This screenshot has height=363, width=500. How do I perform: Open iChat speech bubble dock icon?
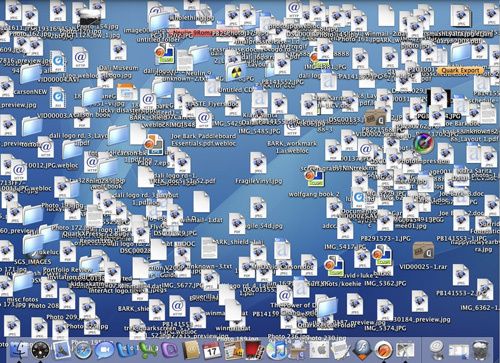click(x=104, y=350)
